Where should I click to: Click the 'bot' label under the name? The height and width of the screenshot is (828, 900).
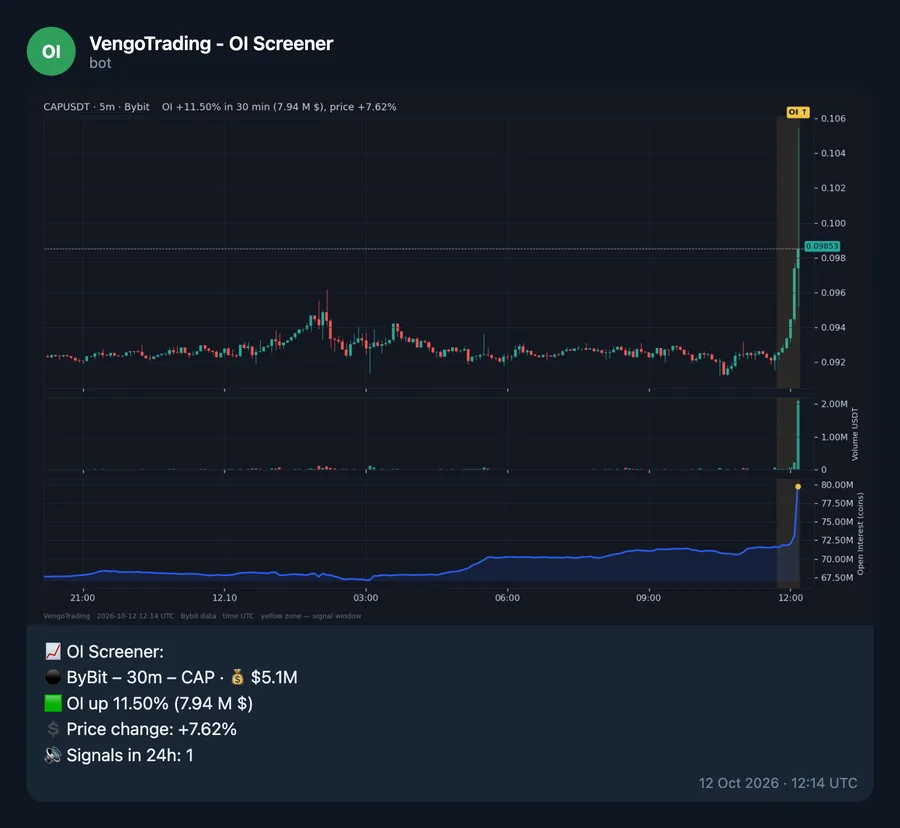[100, 63]
